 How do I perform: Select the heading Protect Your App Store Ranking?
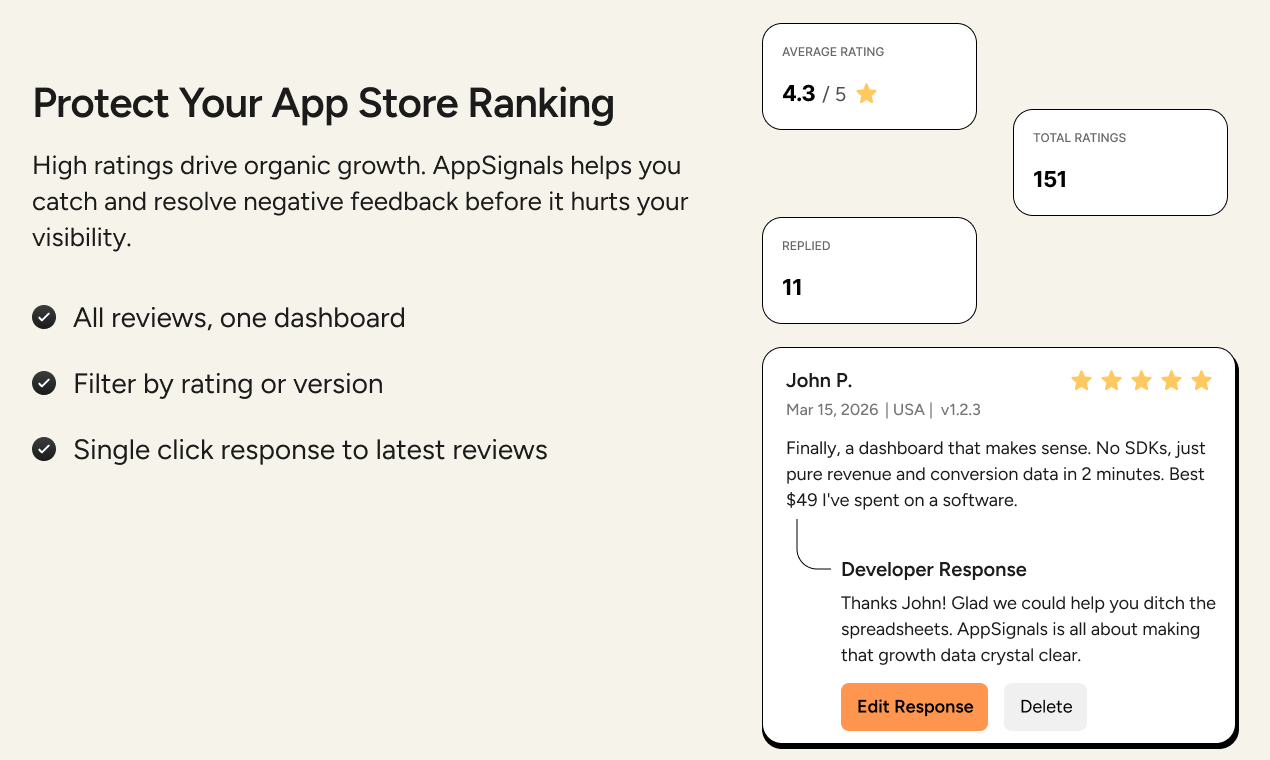pos(323,104)
